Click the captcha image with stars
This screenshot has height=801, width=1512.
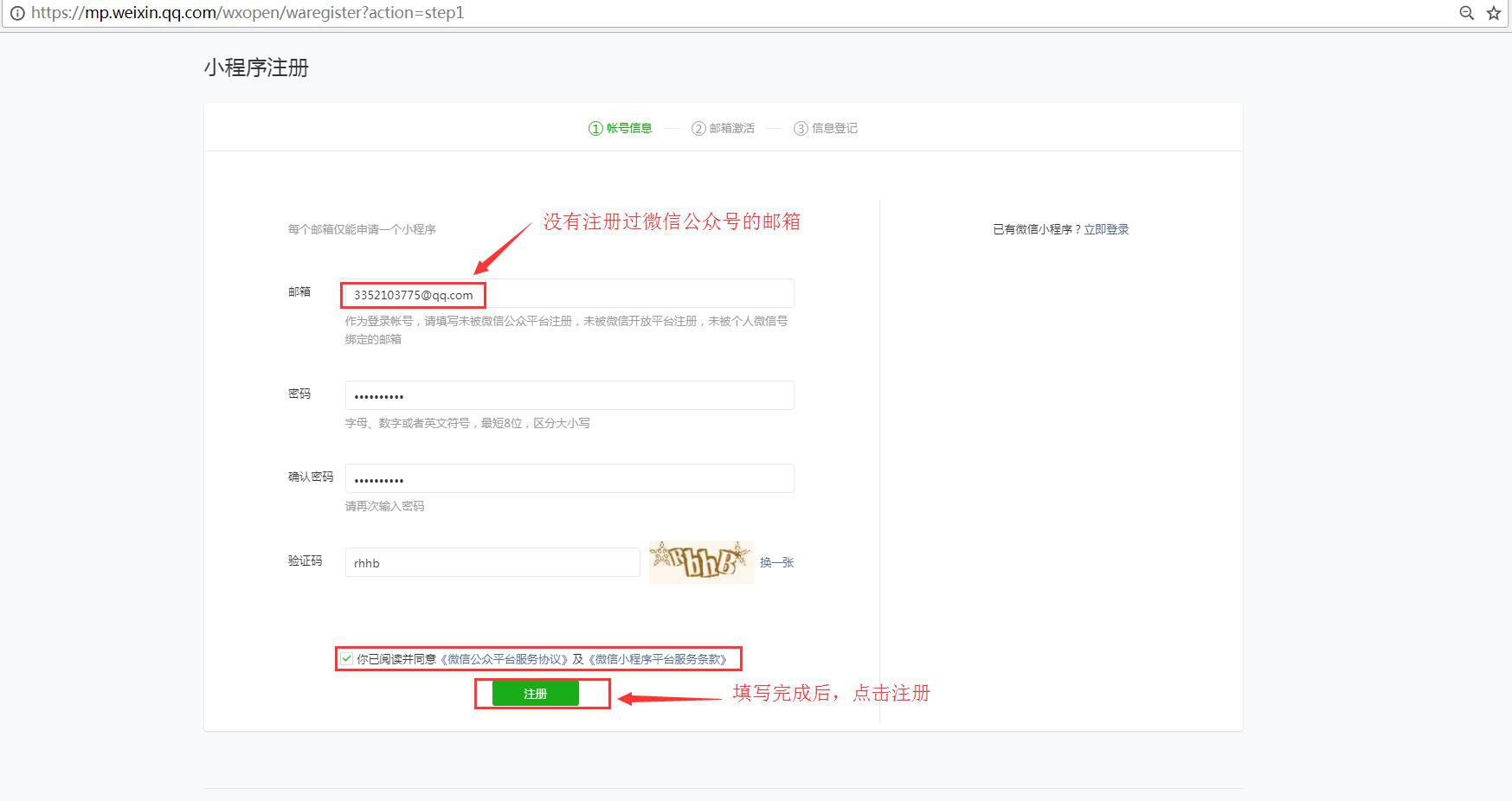(x=701, y=561)
